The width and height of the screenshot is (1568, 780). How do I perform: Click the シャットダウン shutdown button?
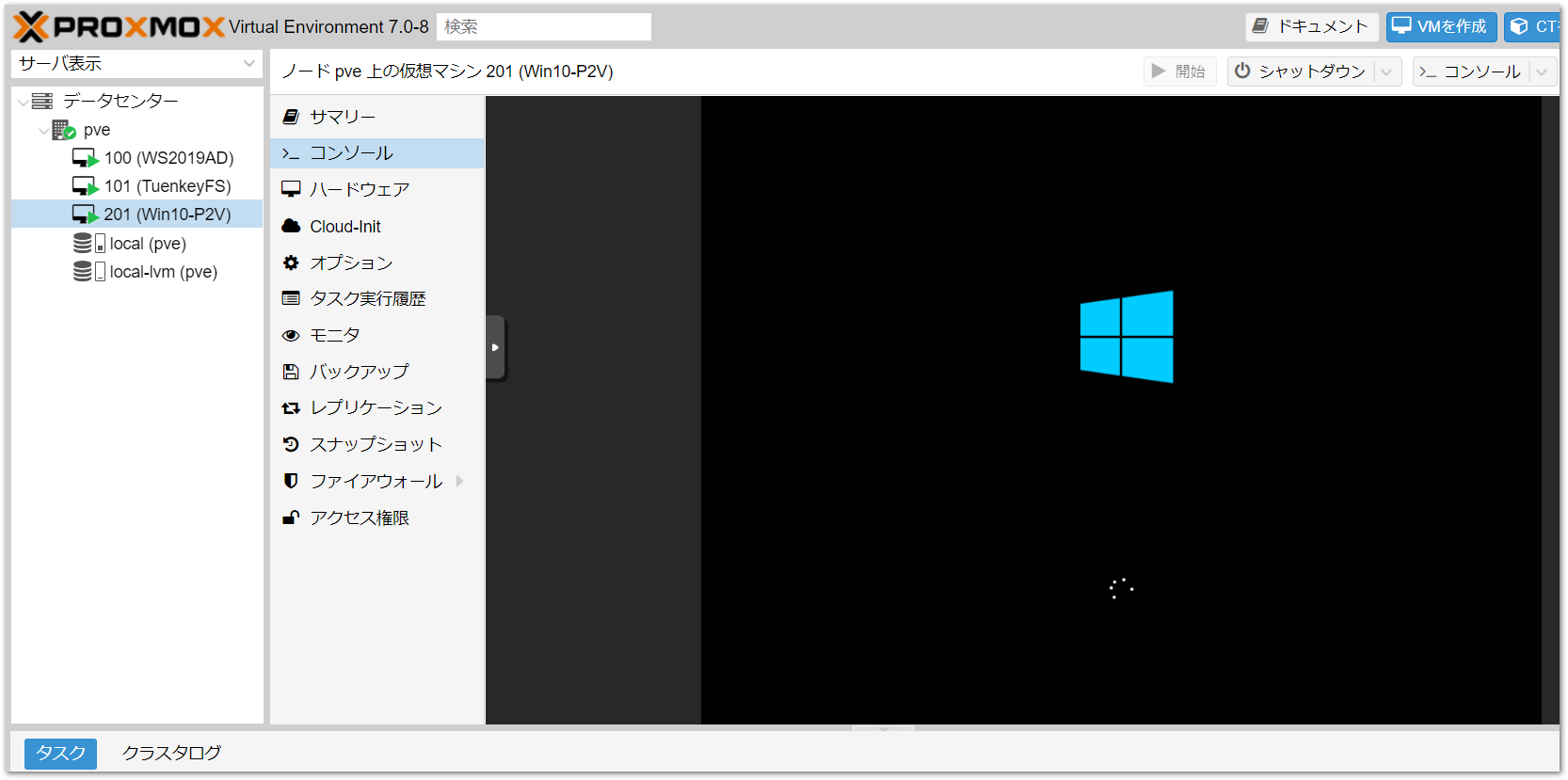pyautogui.click(x=1301, y=72)
